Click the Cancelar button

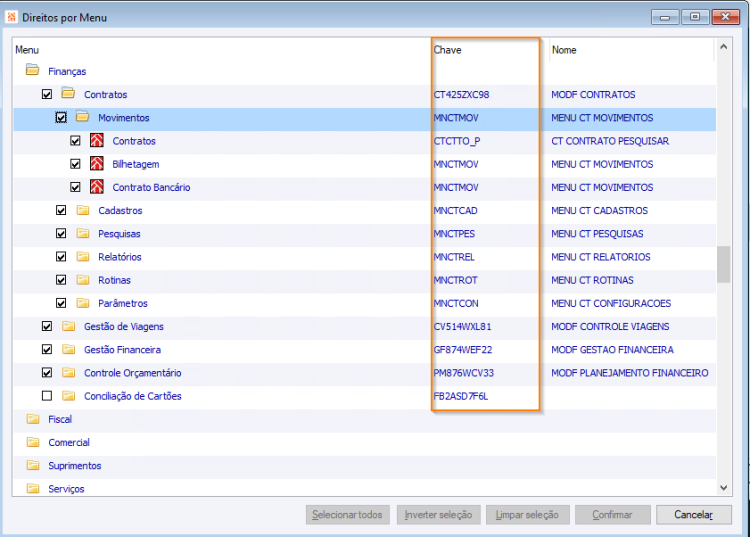point(694,515)
